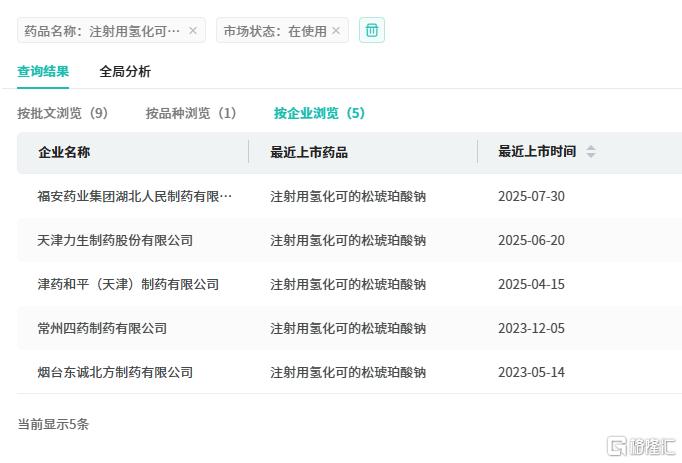Image resolution: width=682 pixels, height=463 pixels.
Task: Switch to the 全局分析 tab
Action: point(125,71)
